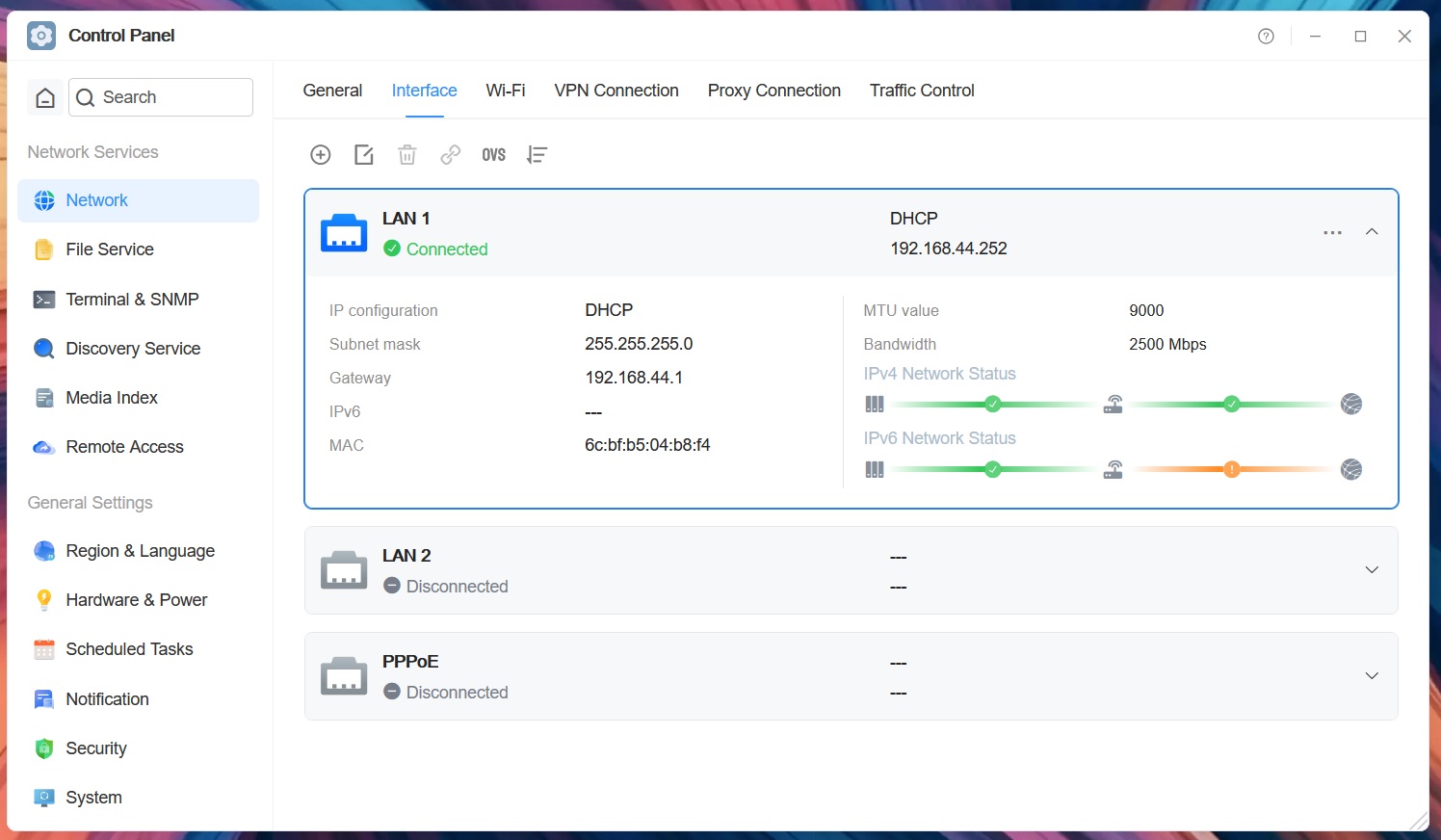Click subnet mask 255.255.255.0
The height and width of the screenshot is (840, 1441).
tap(639, 344)
